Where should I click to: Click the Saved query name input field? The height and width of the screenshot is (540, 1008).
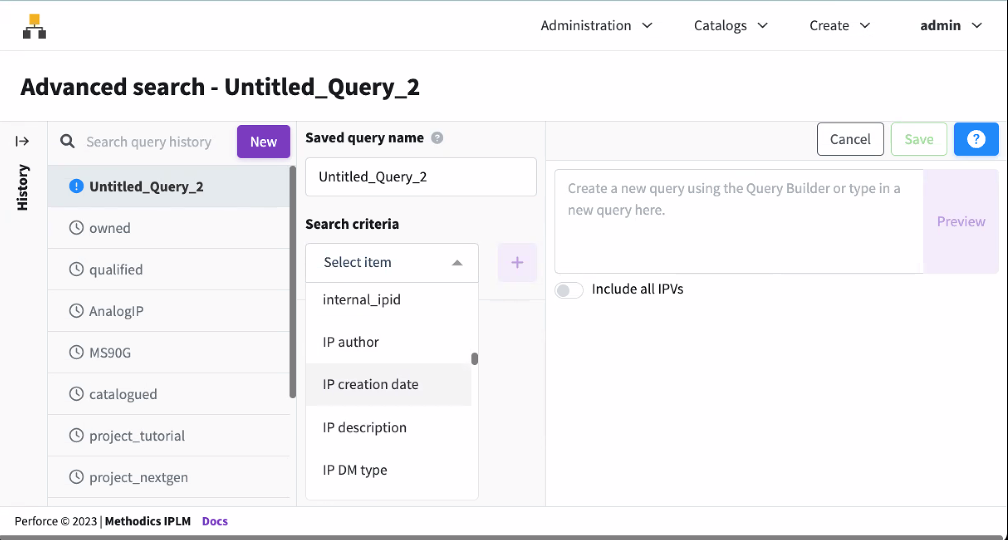pyautogui.click(x=420, y=177)
